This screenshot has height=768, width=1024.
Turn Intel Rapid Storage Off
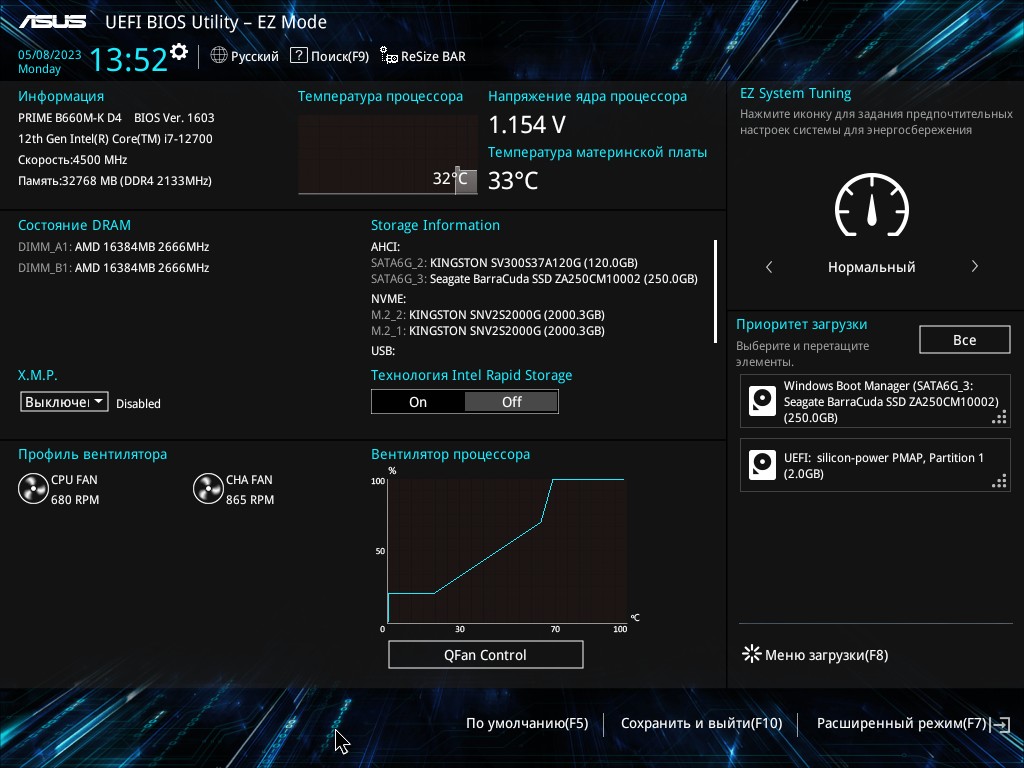[511, 402]
